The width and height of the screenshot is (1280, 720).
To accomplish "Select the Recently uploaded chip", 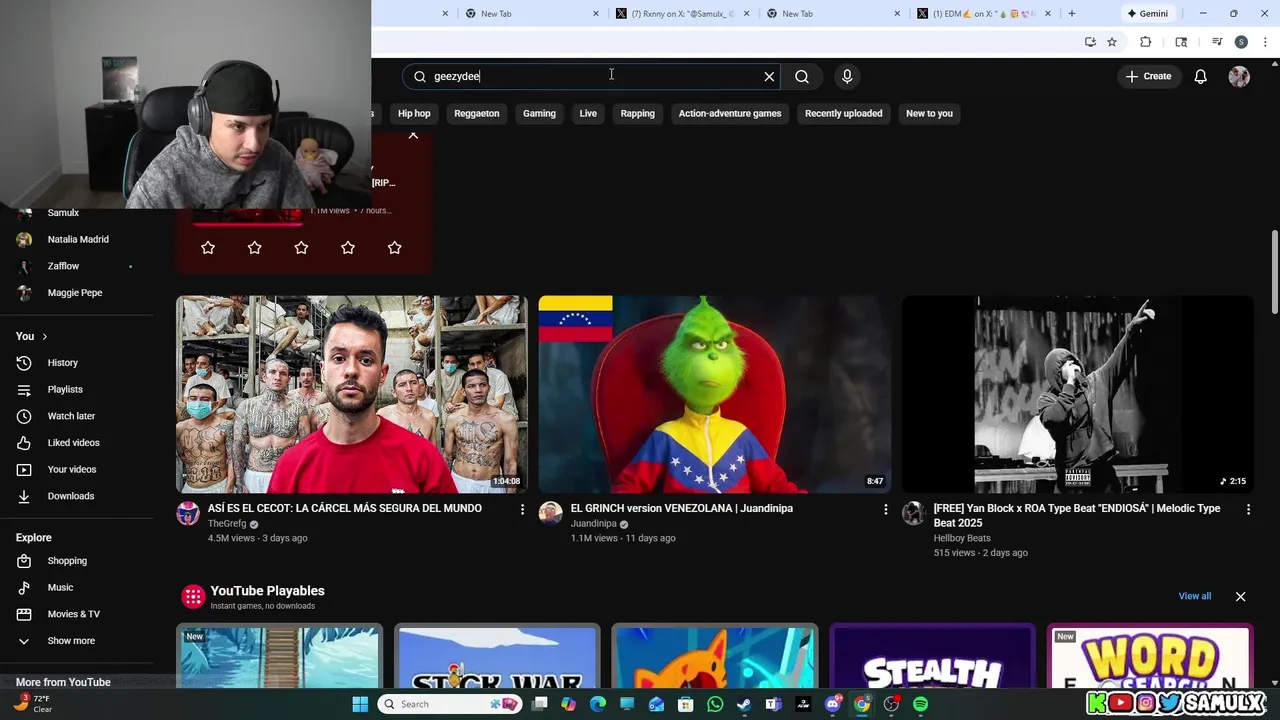I will tap(844, 113).
